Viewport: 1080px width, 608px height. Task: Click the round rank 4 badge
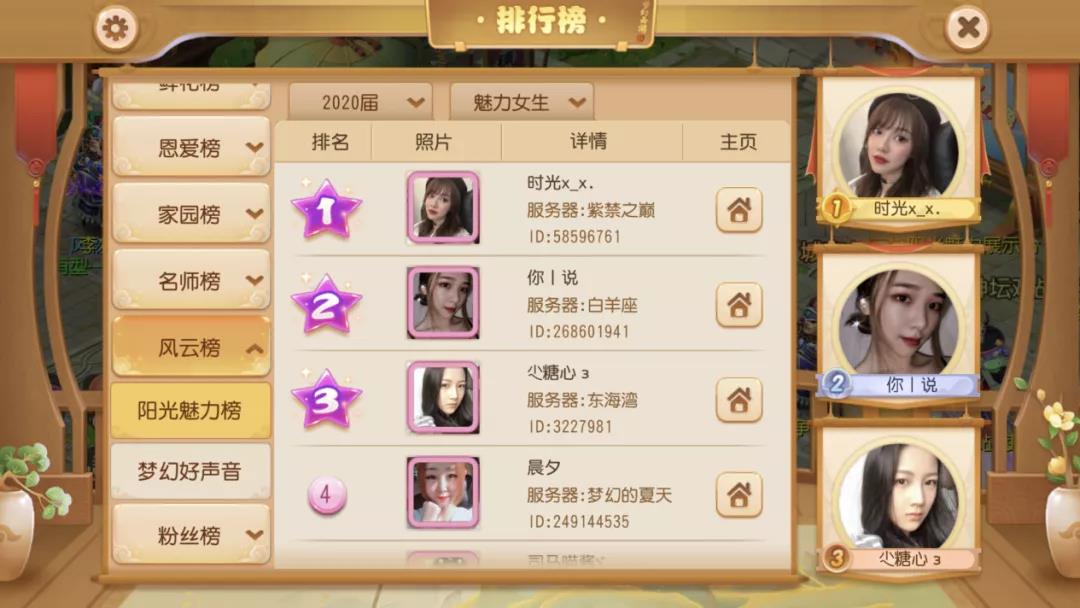[326, 494]
